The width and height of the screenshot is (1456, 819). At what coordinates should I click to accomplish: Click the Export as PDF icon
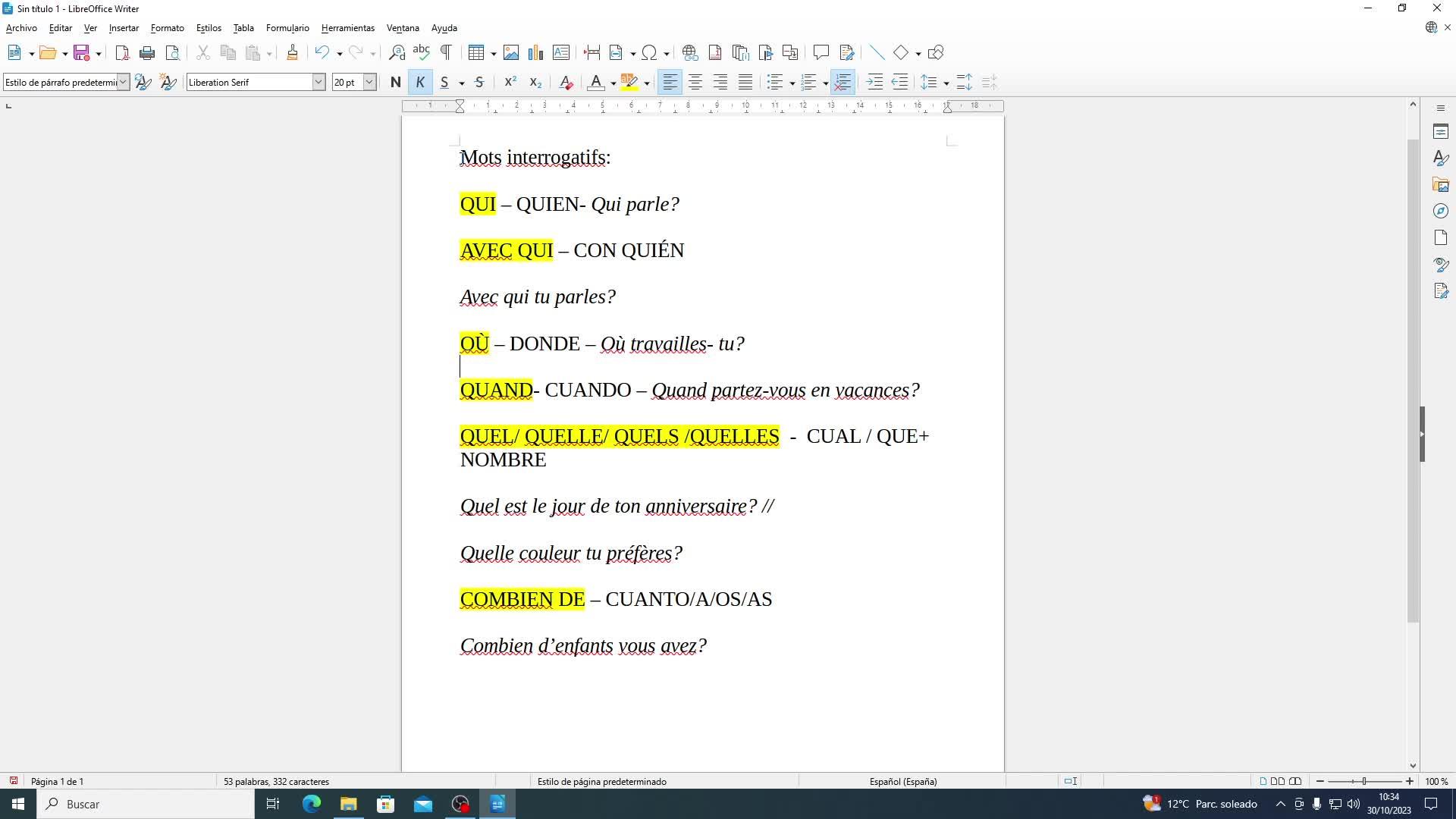122,53
